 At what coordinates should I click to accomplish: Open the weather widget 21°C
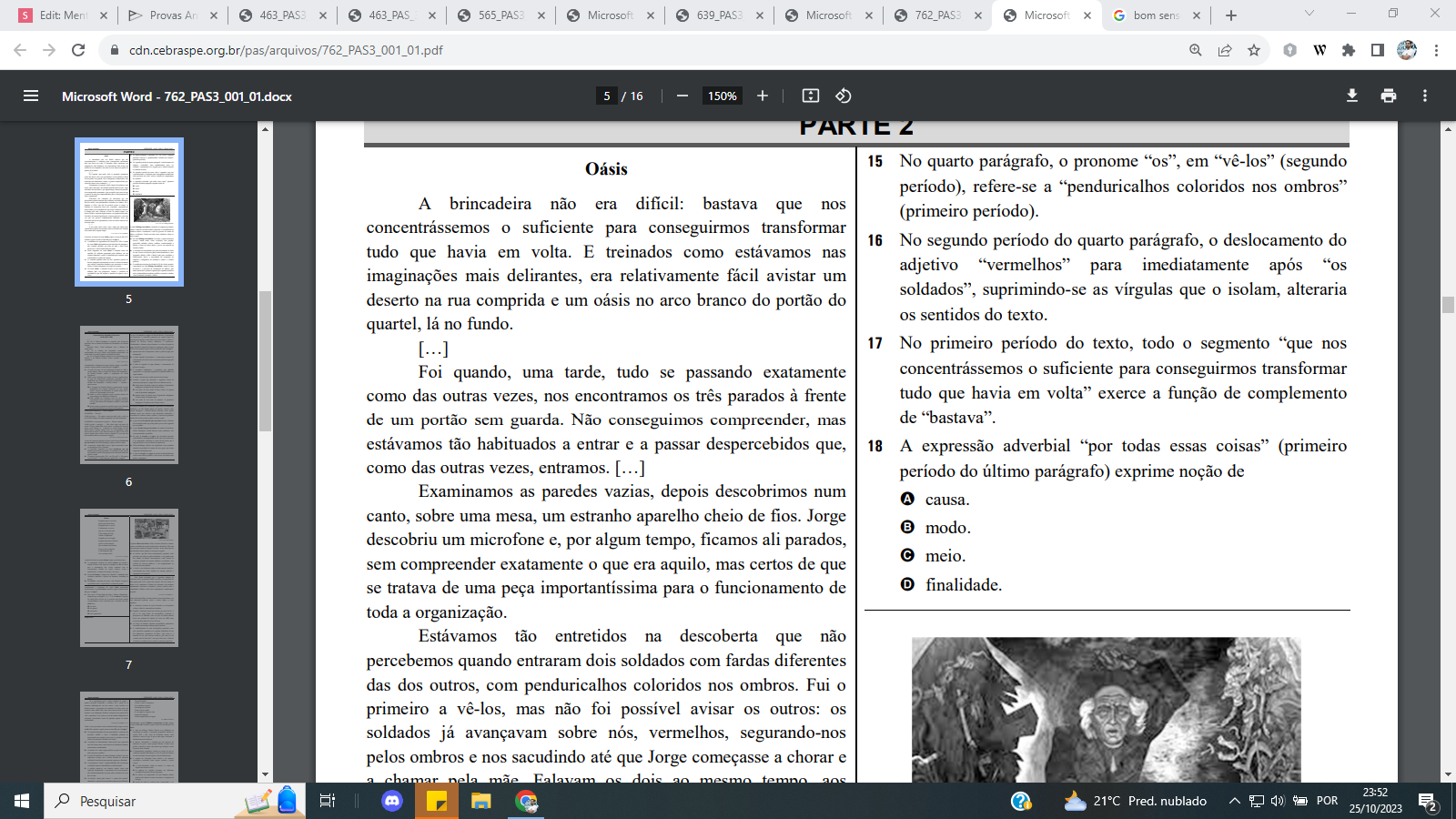(x=1136, y=801)
